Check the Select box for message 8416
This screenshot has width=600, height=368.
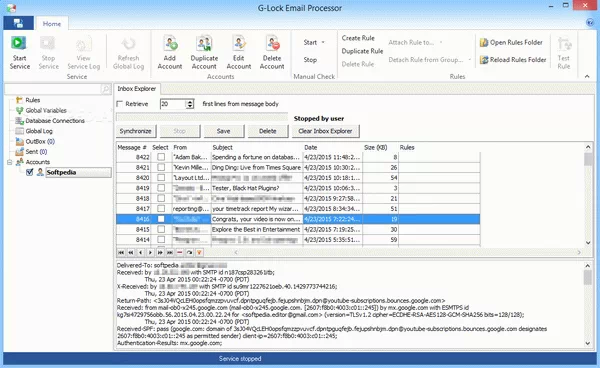point(161,219)
